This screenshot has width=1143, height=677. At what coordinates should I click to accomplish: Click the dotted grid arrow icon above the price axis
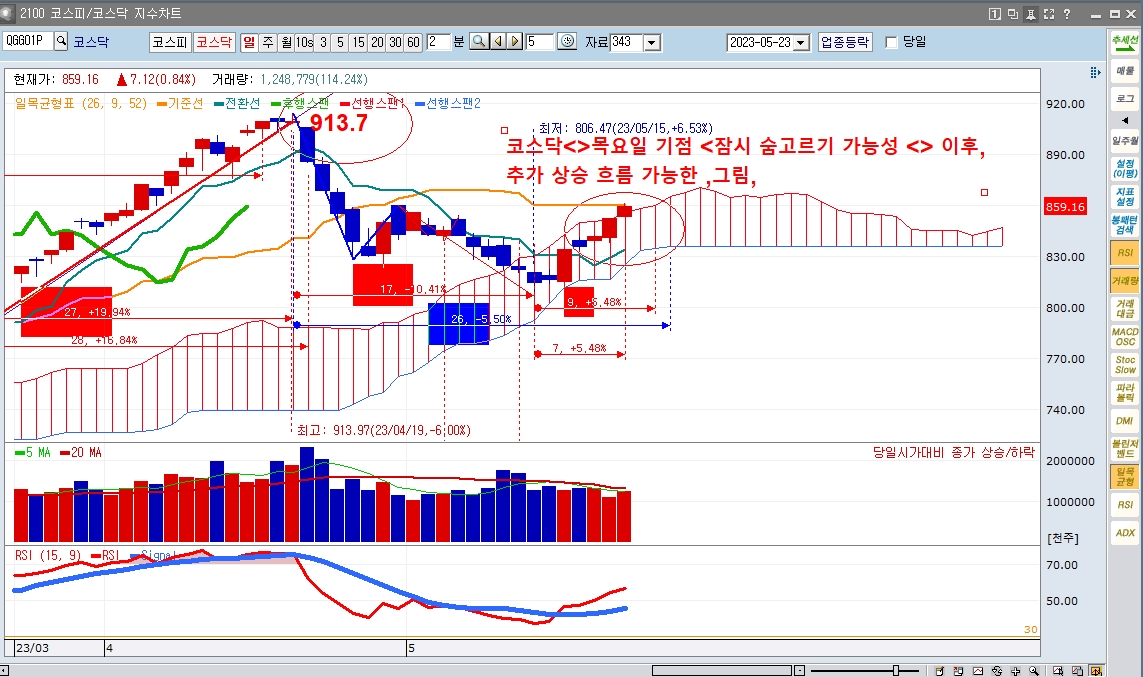tap(1095, 72)
